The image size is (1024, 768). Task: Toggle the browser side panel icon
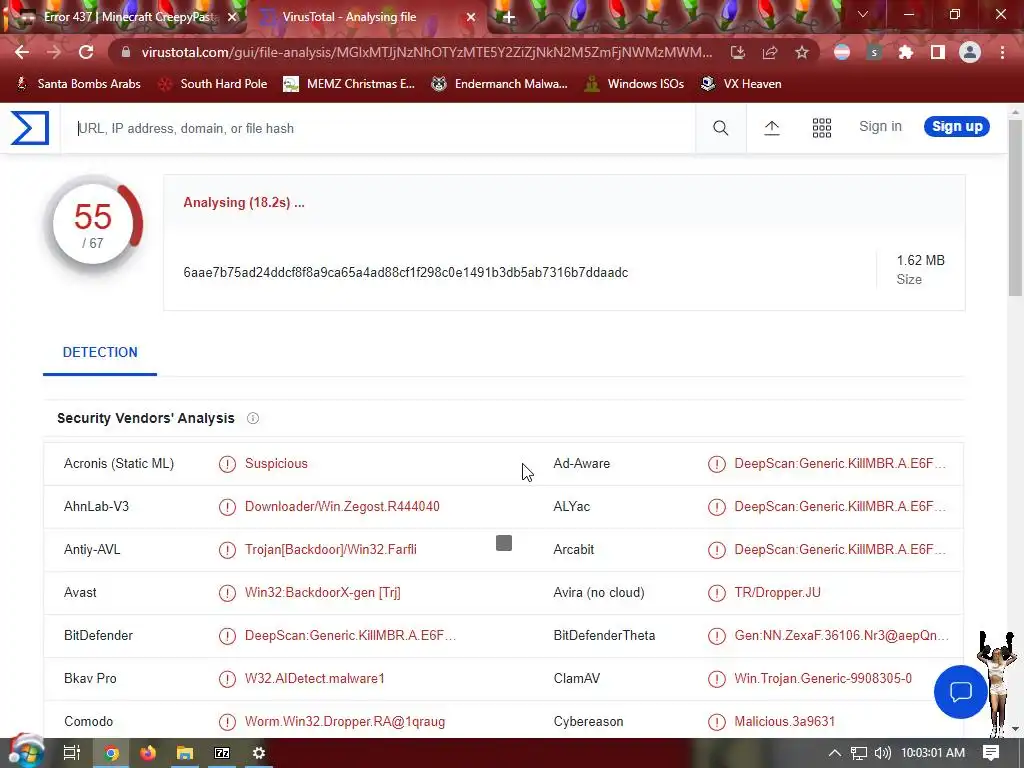pos(938,52)
